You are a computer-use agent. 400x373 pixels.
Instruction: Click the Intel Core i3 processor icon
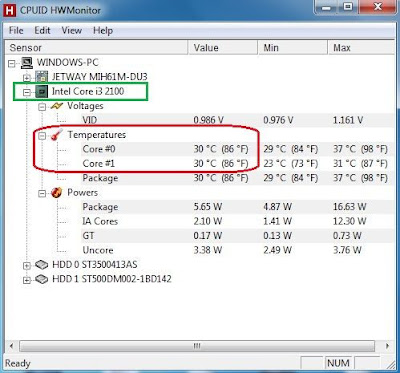click(x=42, y=92)
